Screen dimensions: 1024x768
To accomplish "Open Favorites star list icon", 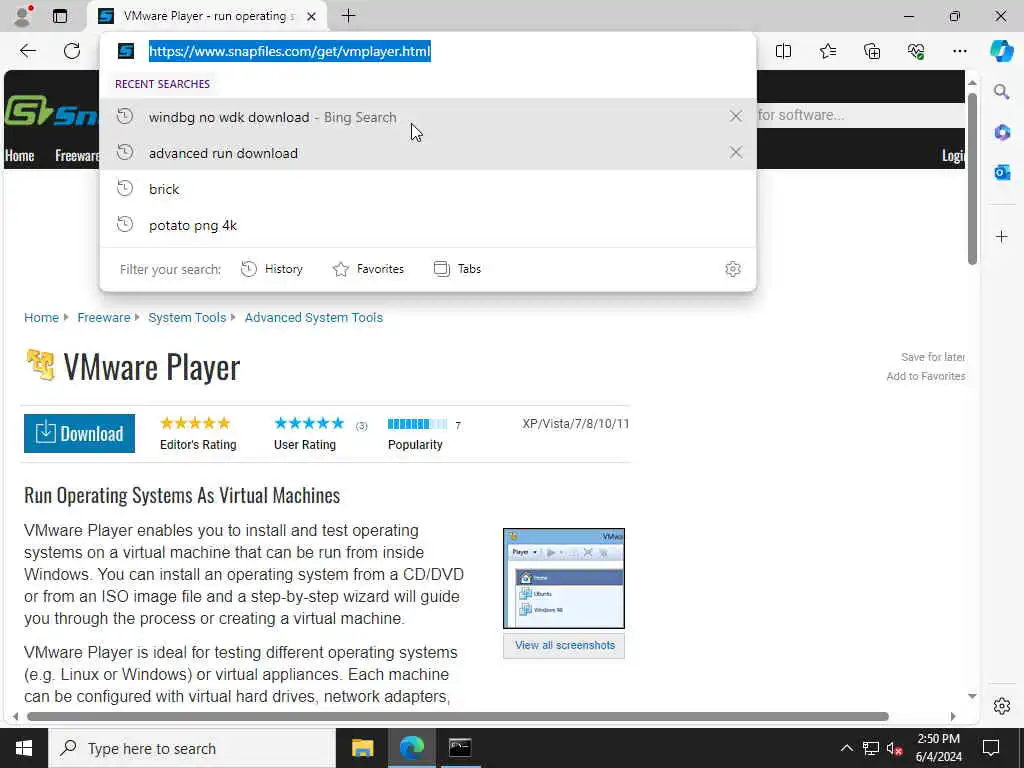I will pyautogui.click(x=827, y=51).
